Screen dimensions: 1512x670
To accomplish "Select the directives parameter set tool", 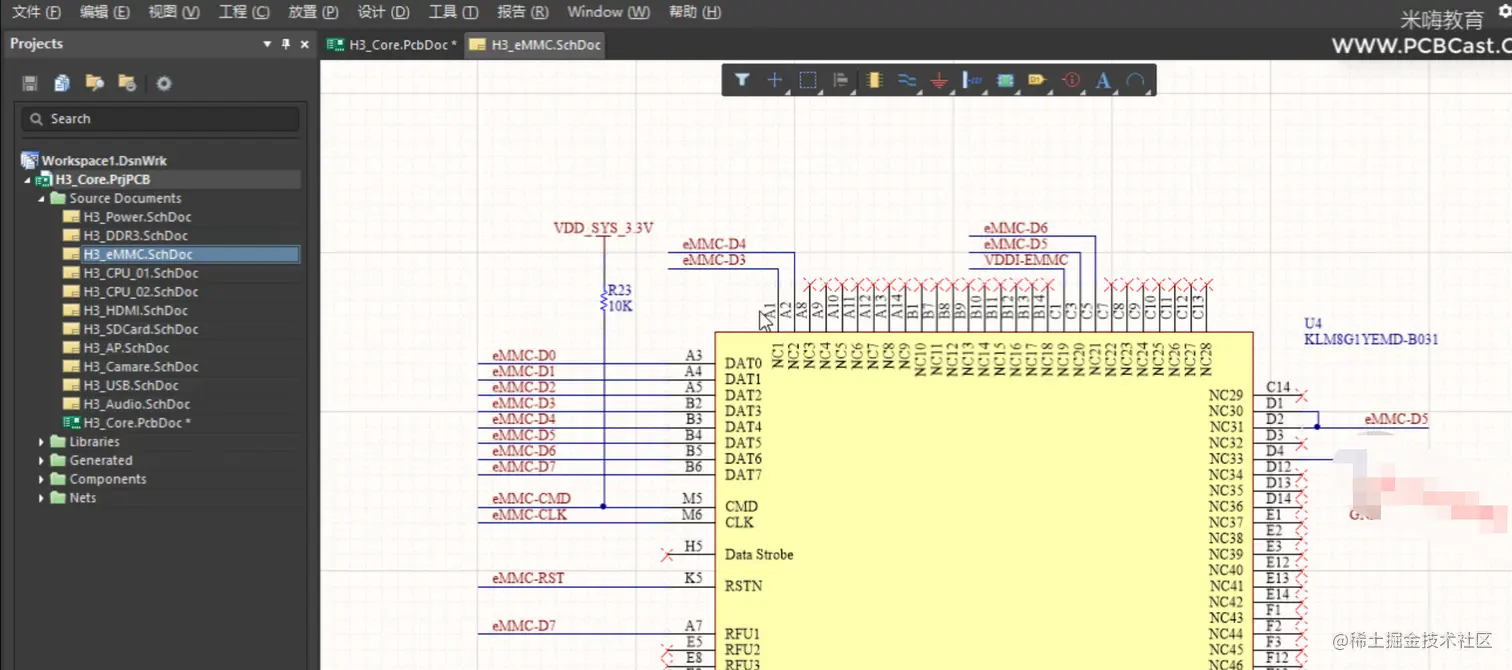I will point(1071,80).
